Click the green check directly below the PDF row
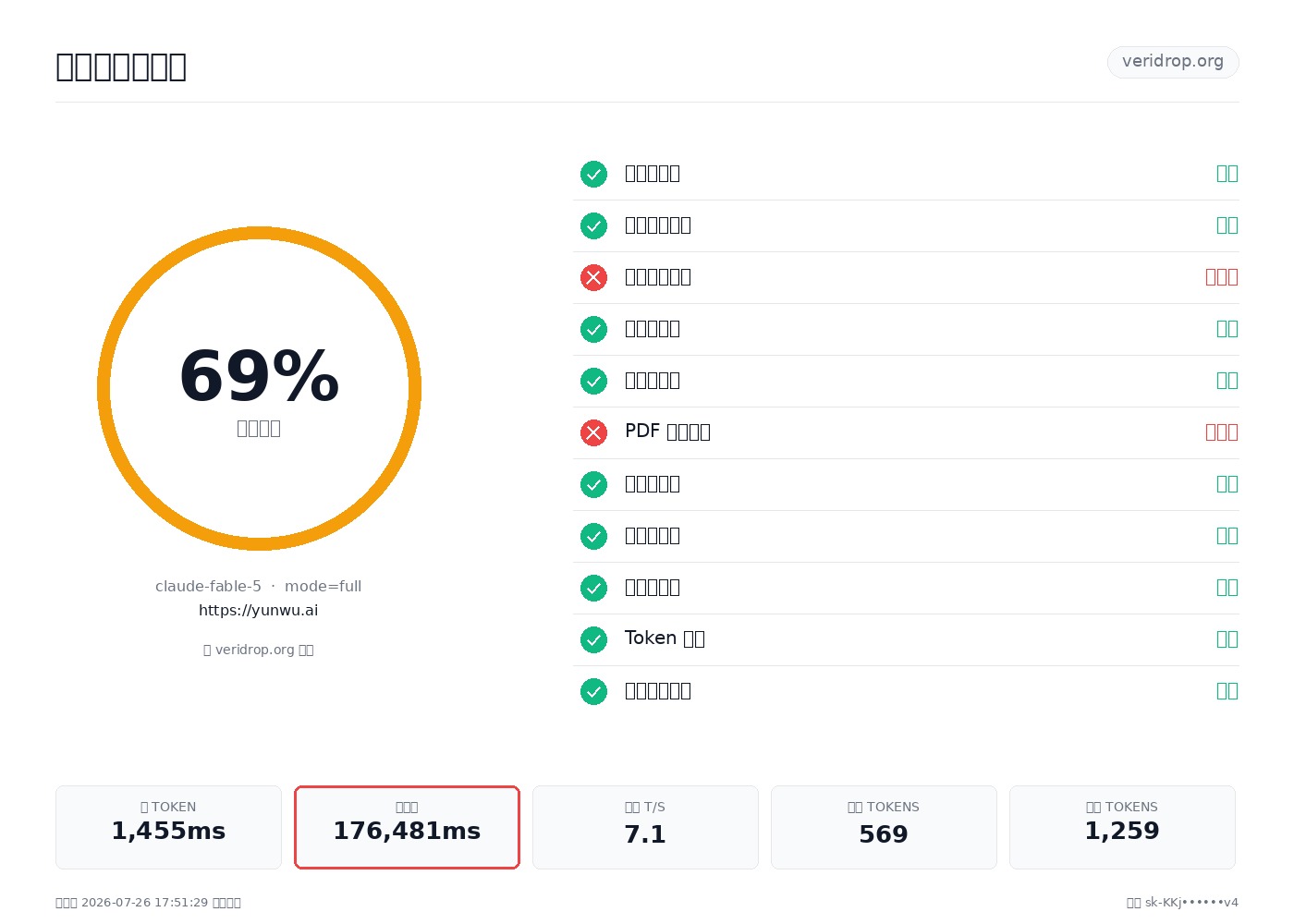 (593, 484)
